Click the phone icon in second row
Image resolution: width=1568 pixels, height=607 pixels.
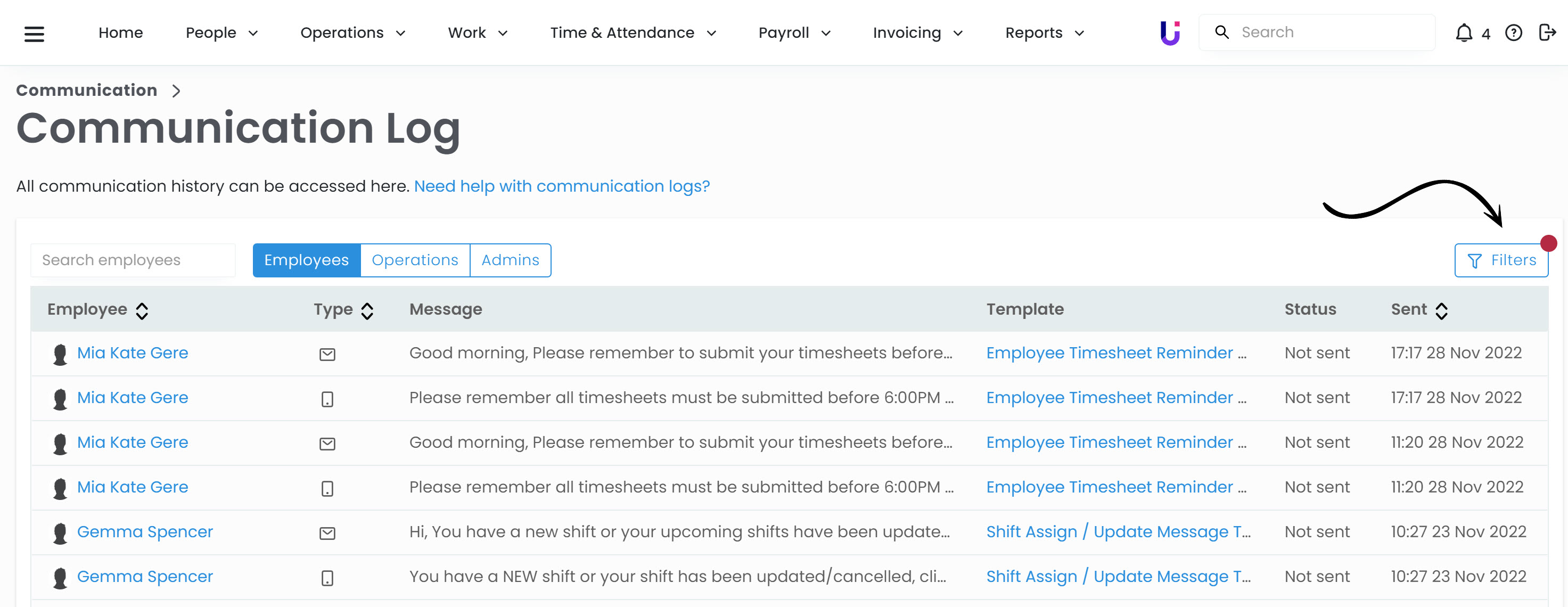327,399
